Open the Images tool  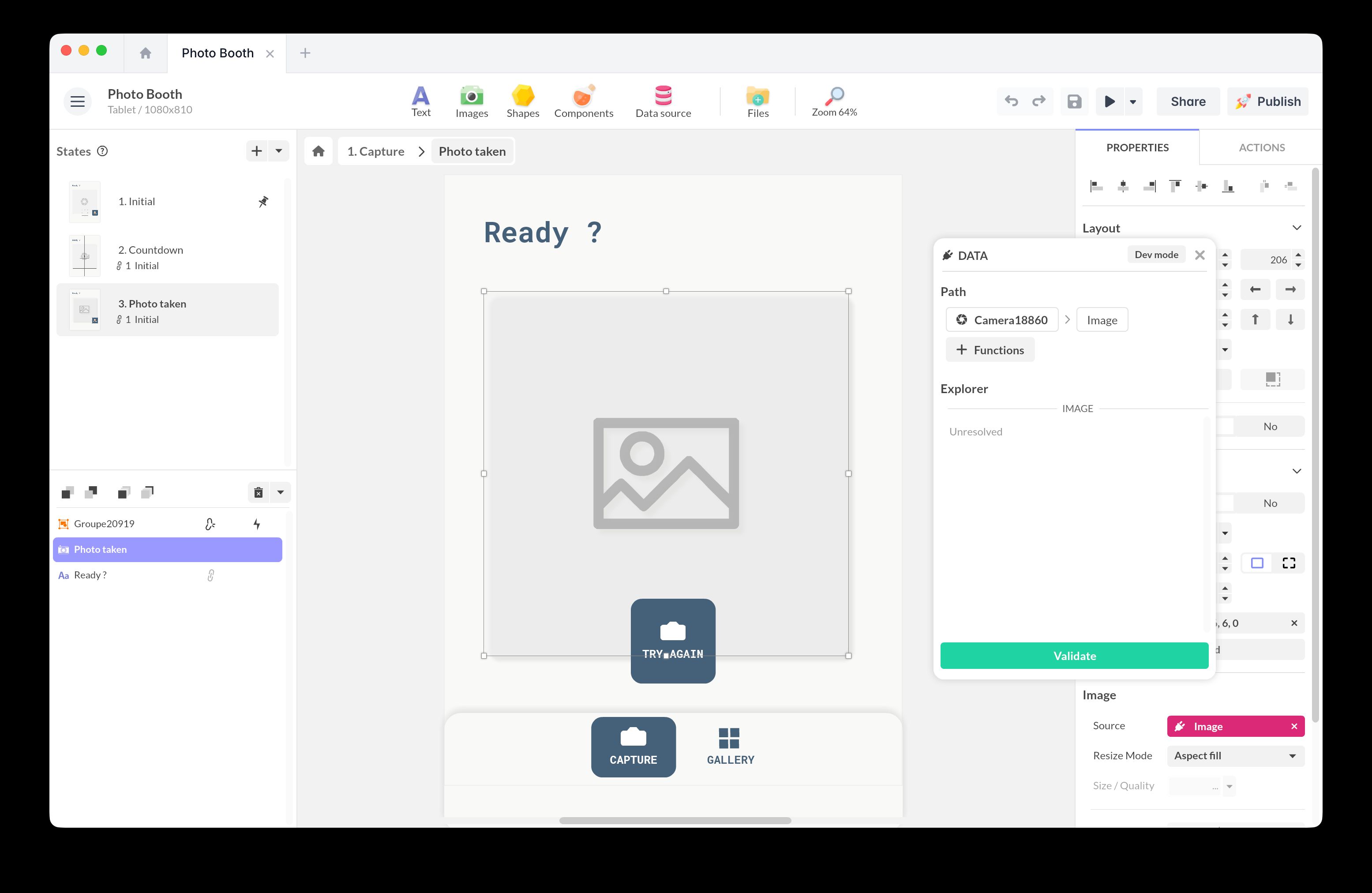click(472, 101)
